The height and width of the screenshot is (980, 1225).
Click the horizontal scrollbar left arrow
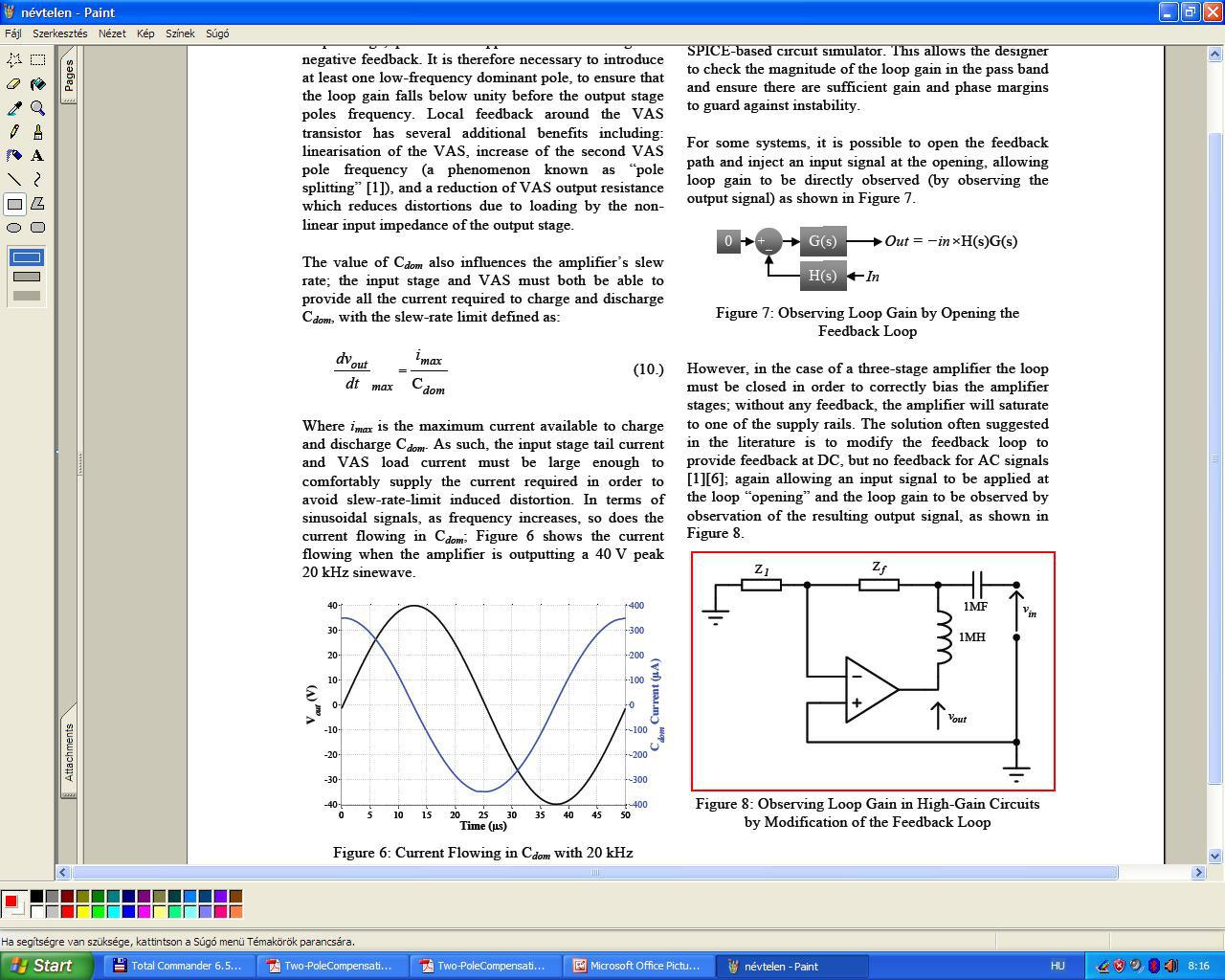pyautogui.click(x=63, y=872)
